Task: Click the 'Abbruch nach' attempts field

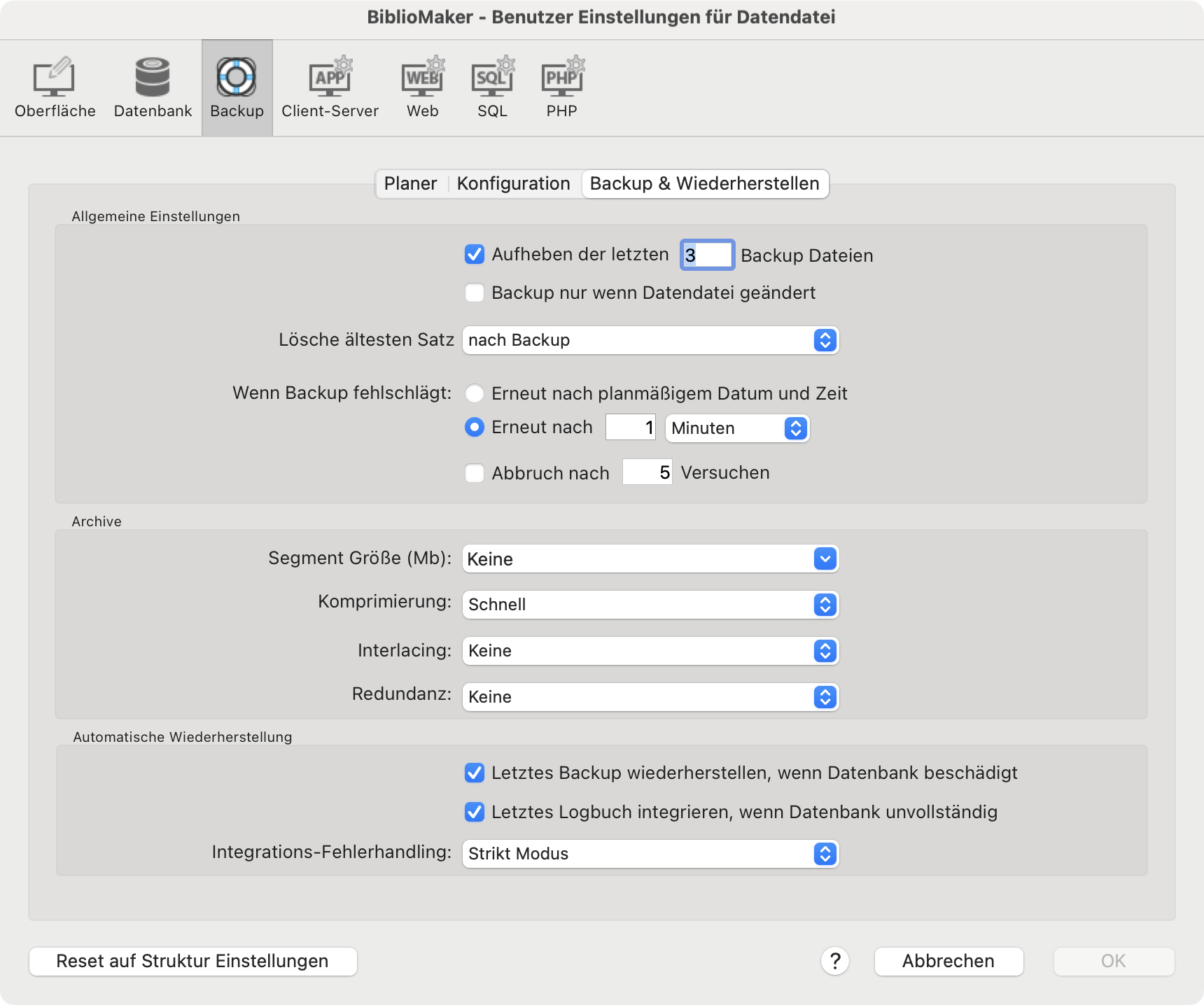Action: (x=647, y=472)
